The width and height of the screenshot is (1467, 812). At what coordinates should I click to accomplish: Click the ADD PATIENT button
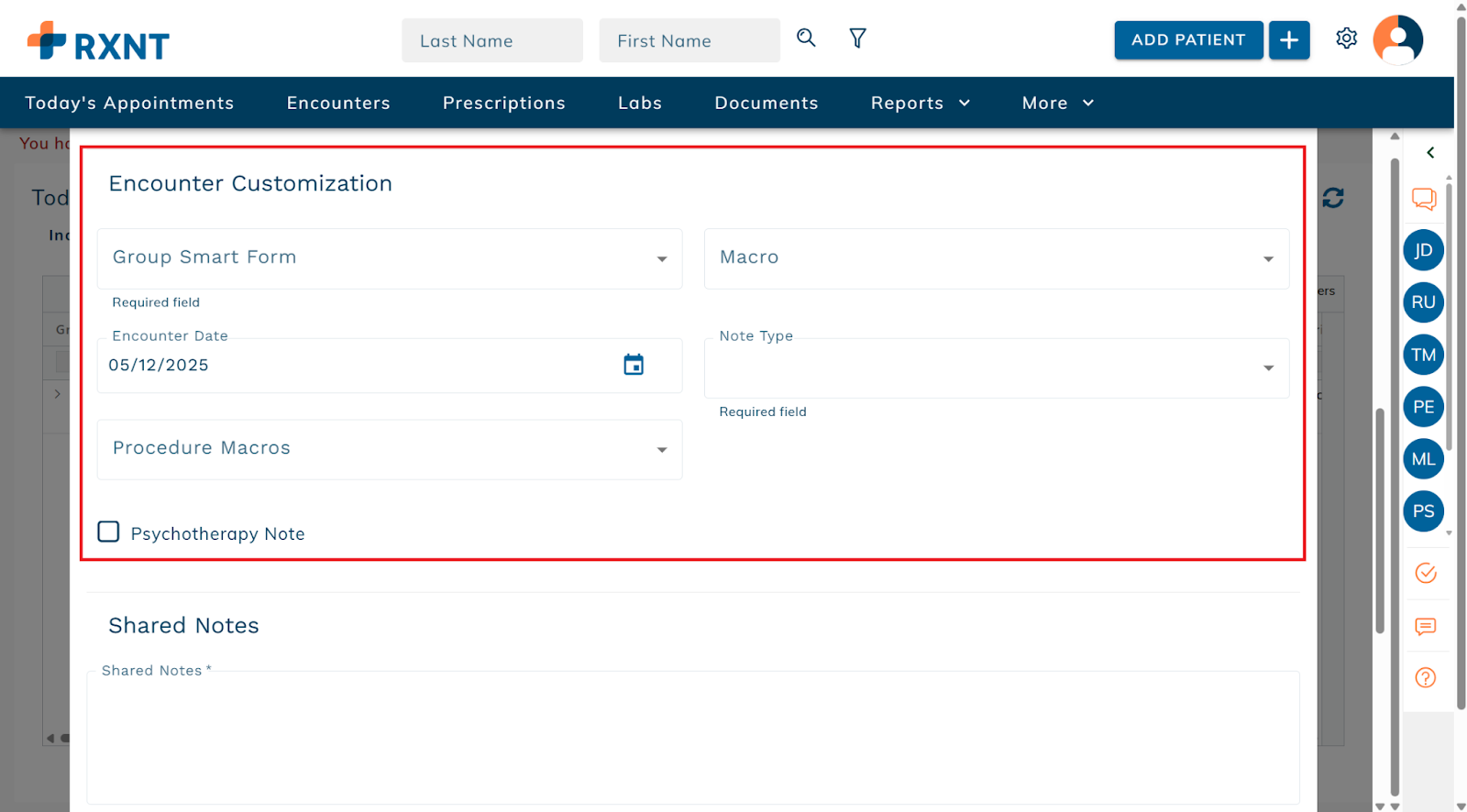[x=1188, y=40]
